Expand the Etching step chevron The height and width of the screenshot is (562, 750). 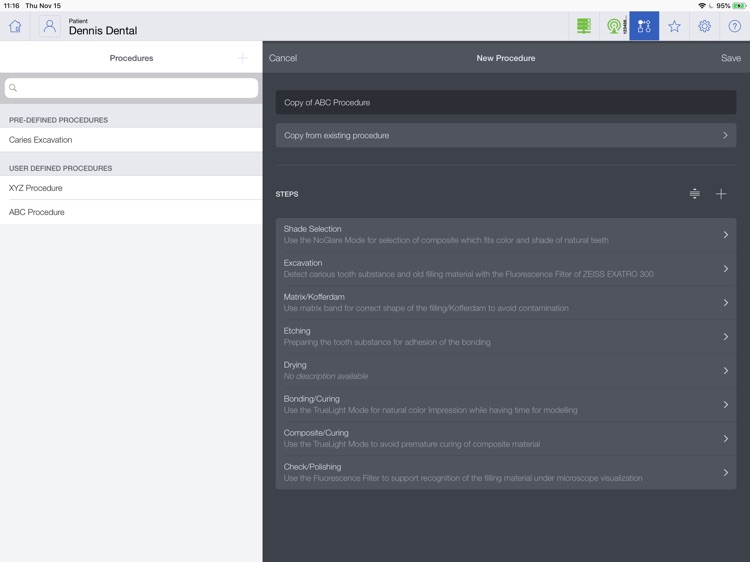point(726,337)
